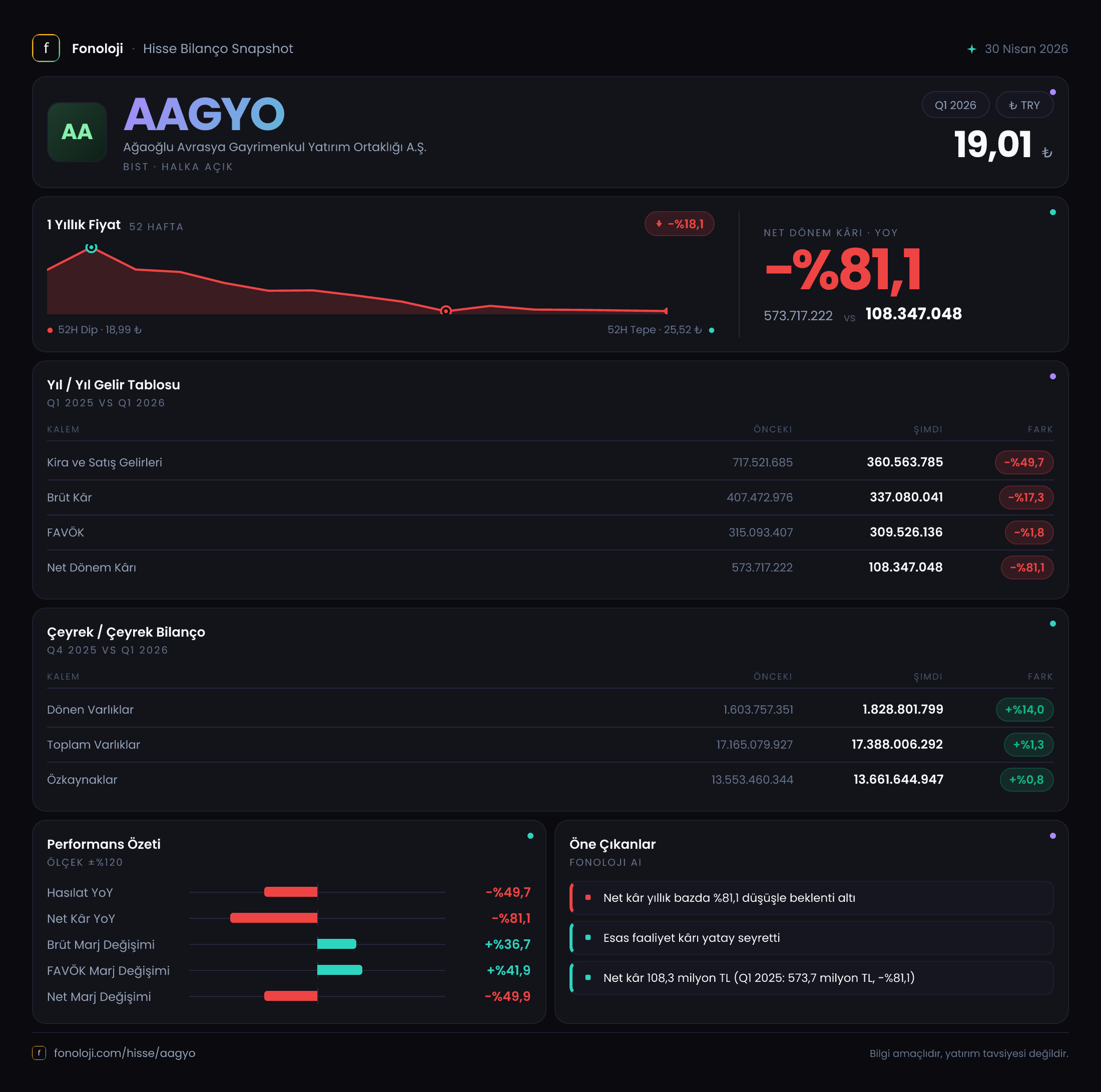Click the -%49,7 badge for Kira ve Satış Gelirleri
1101x1092 pixels.
coord(1024,462)
